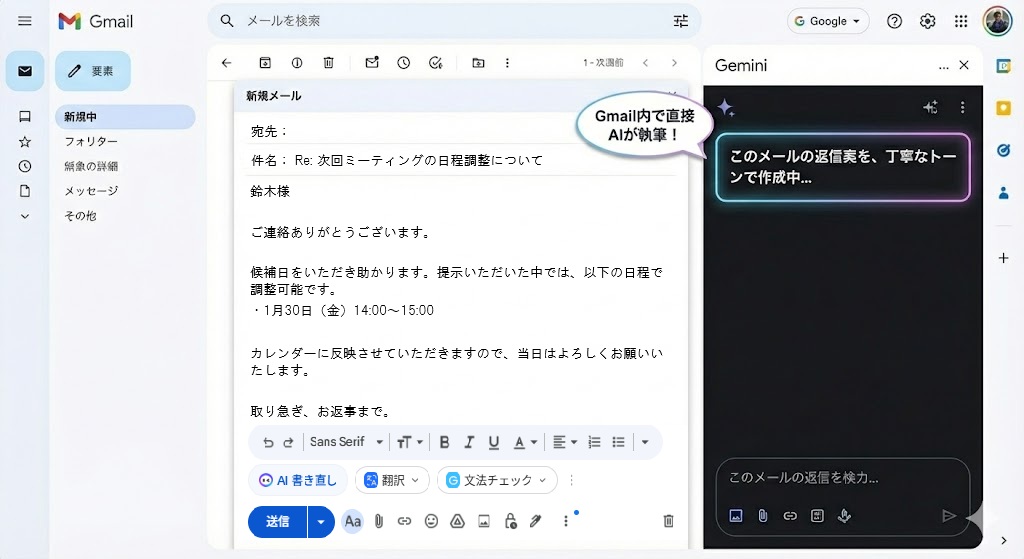Toggle italic text formatting

(469, 442)
